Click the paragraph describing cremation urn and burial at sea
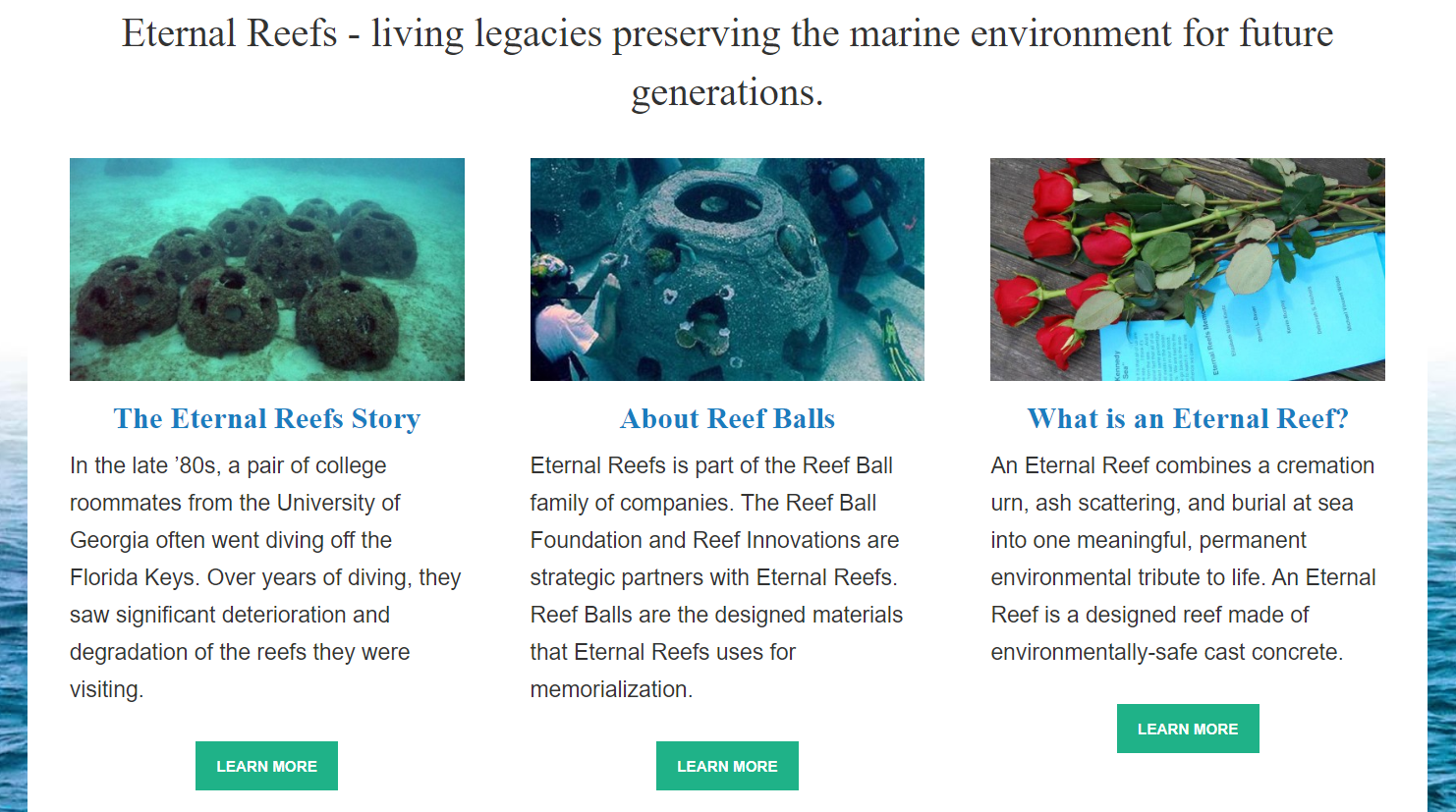The image size is (1456, 812). pos(1184,559)
